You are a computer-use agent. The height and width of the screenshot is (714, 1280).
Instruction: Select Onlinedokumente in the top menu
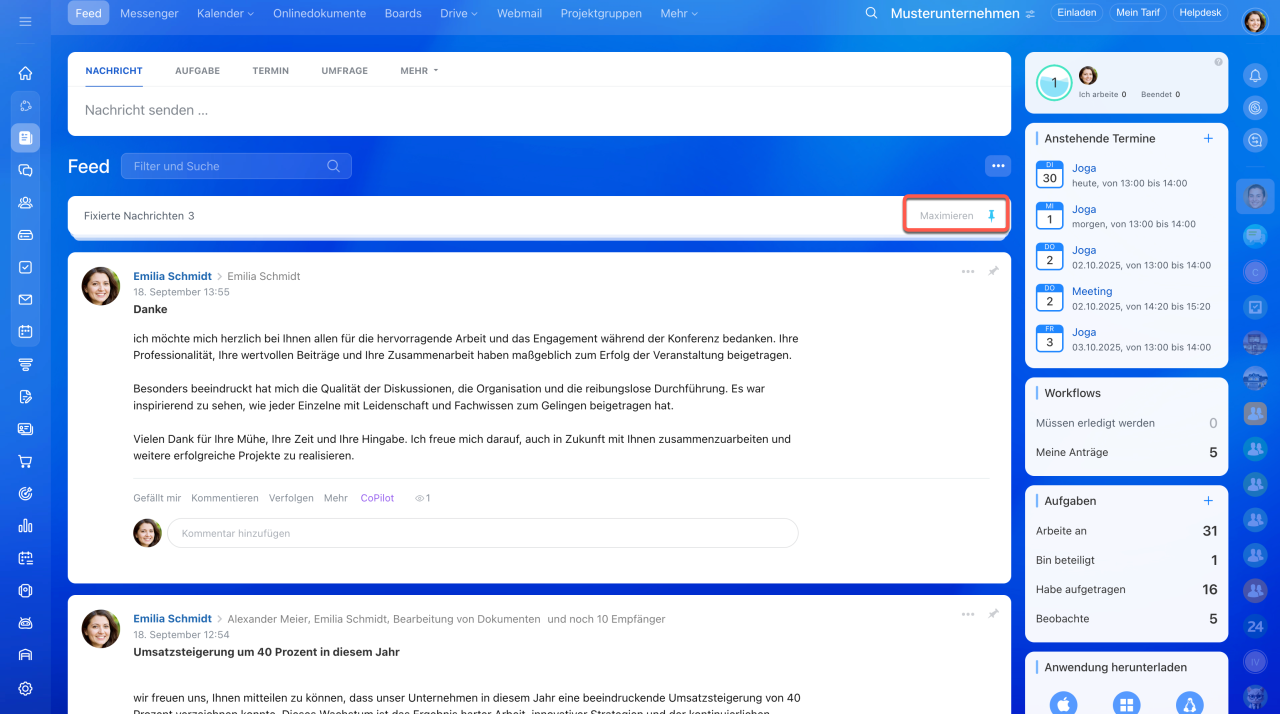coord(321,14)
